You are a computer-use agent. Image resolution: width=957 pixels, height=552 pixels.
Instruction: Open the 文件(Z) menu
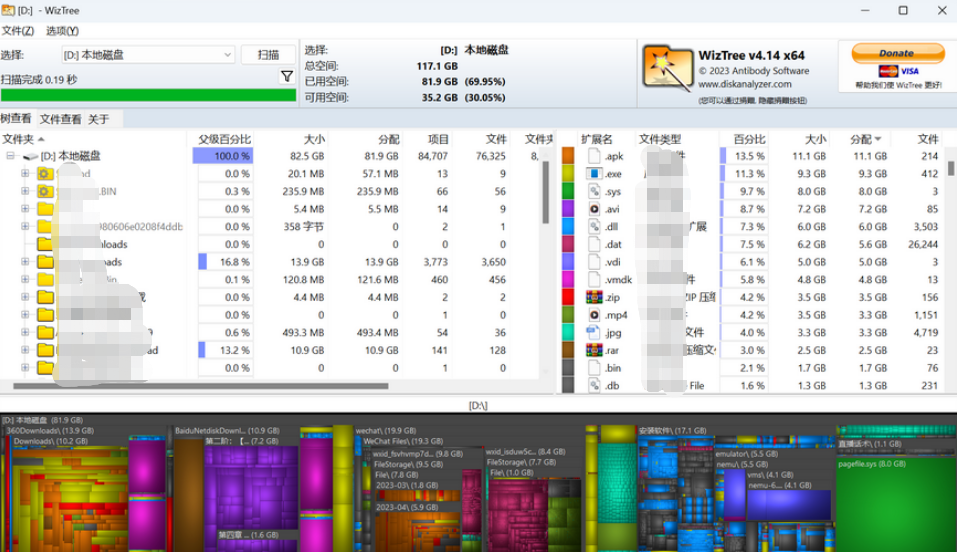[x=18, y=31]
